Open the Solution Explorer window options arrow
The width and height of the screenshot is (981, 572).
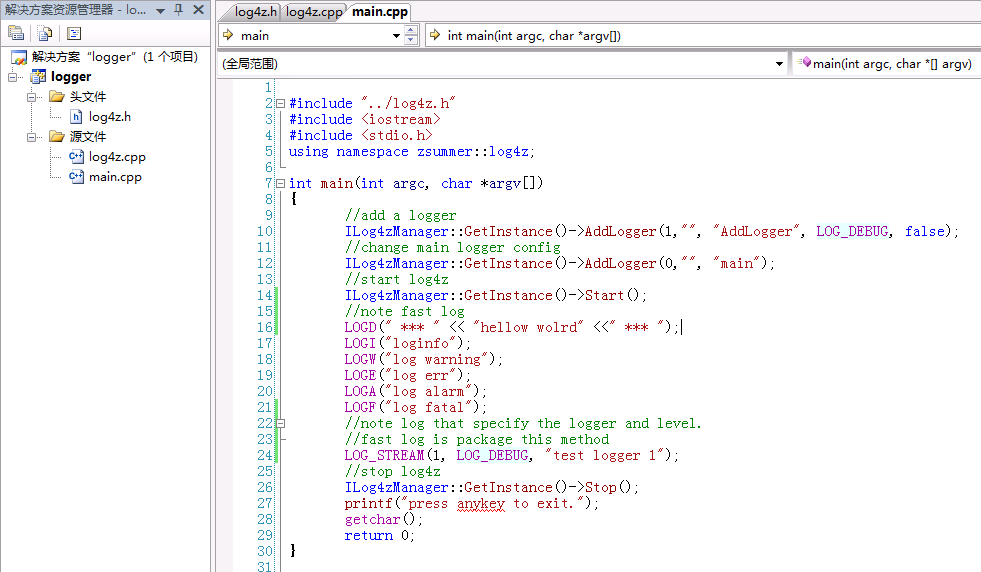160,10
